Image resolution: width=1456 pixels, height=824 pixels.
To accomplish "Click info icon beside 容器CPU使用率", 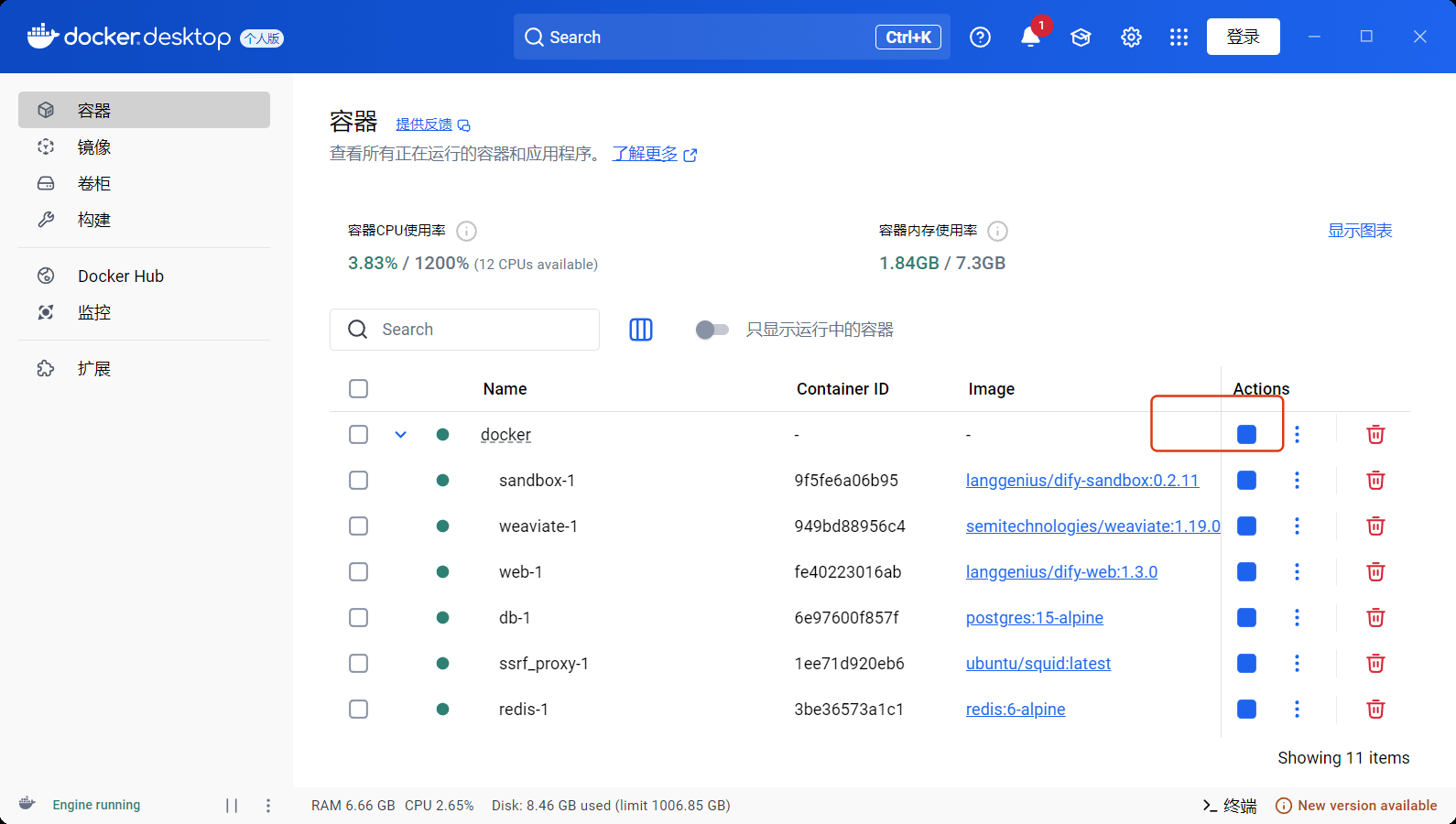I will pyautogui.click(x=466, y=231).
